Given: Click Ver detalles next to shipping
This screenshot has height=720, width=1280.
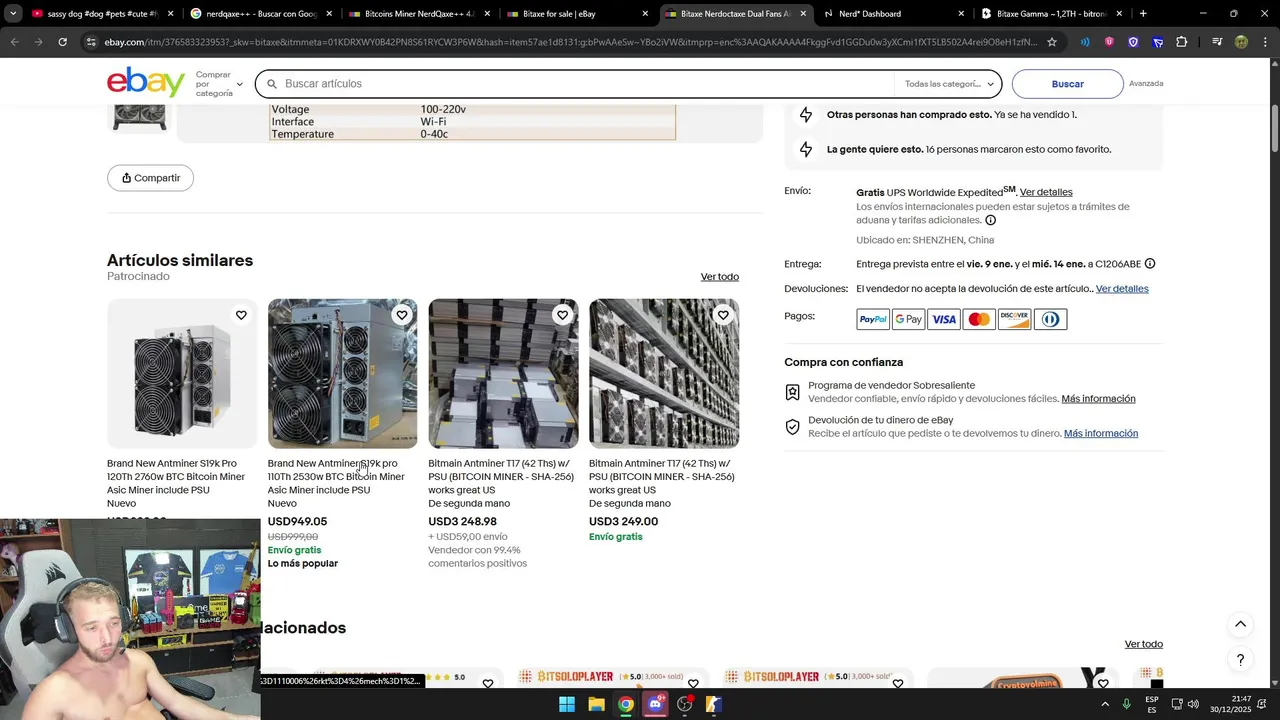Looking at the screenshot, I should 1046,192.
